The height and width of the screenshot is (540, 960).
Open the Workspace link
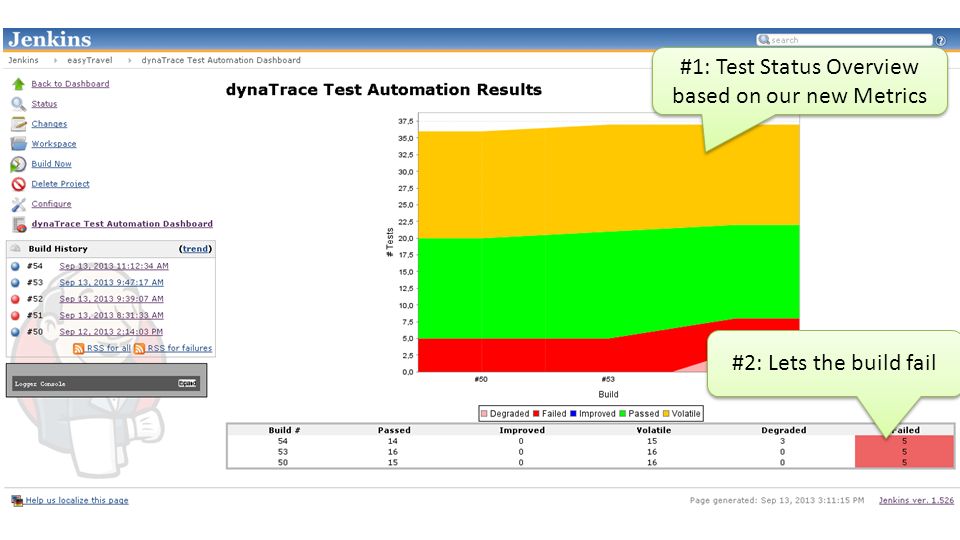pos(54,144)
